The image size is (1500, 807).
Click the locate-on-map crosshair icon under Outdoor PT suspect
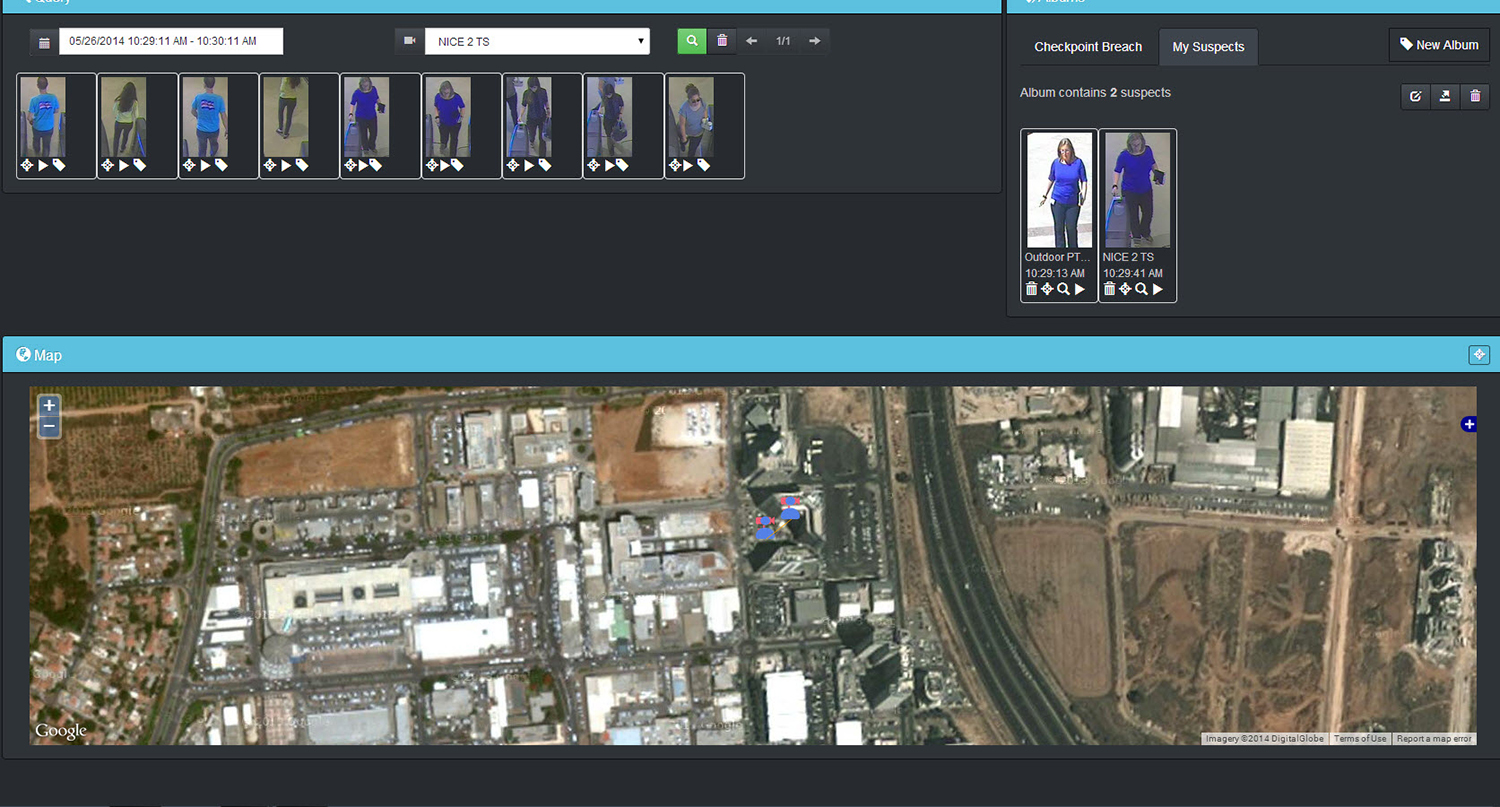coord(1047,288)
